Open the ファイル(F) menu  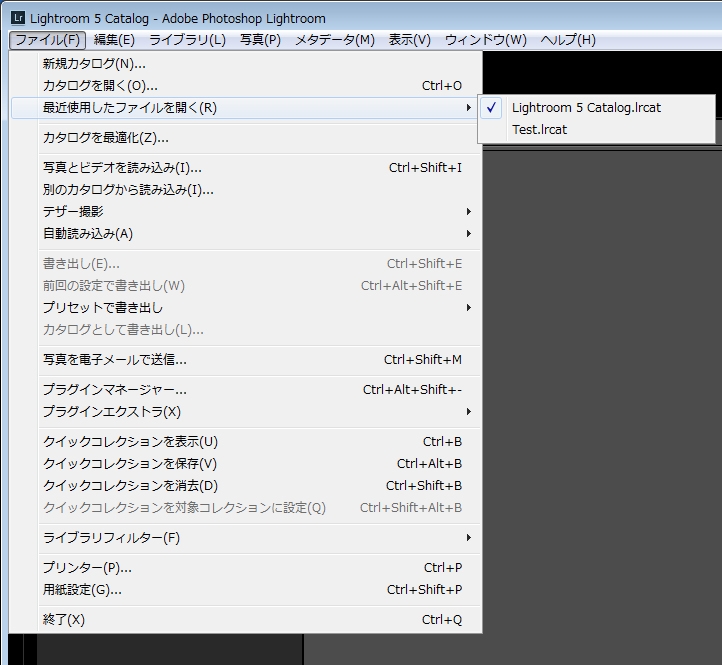click(x=47, y=40)
